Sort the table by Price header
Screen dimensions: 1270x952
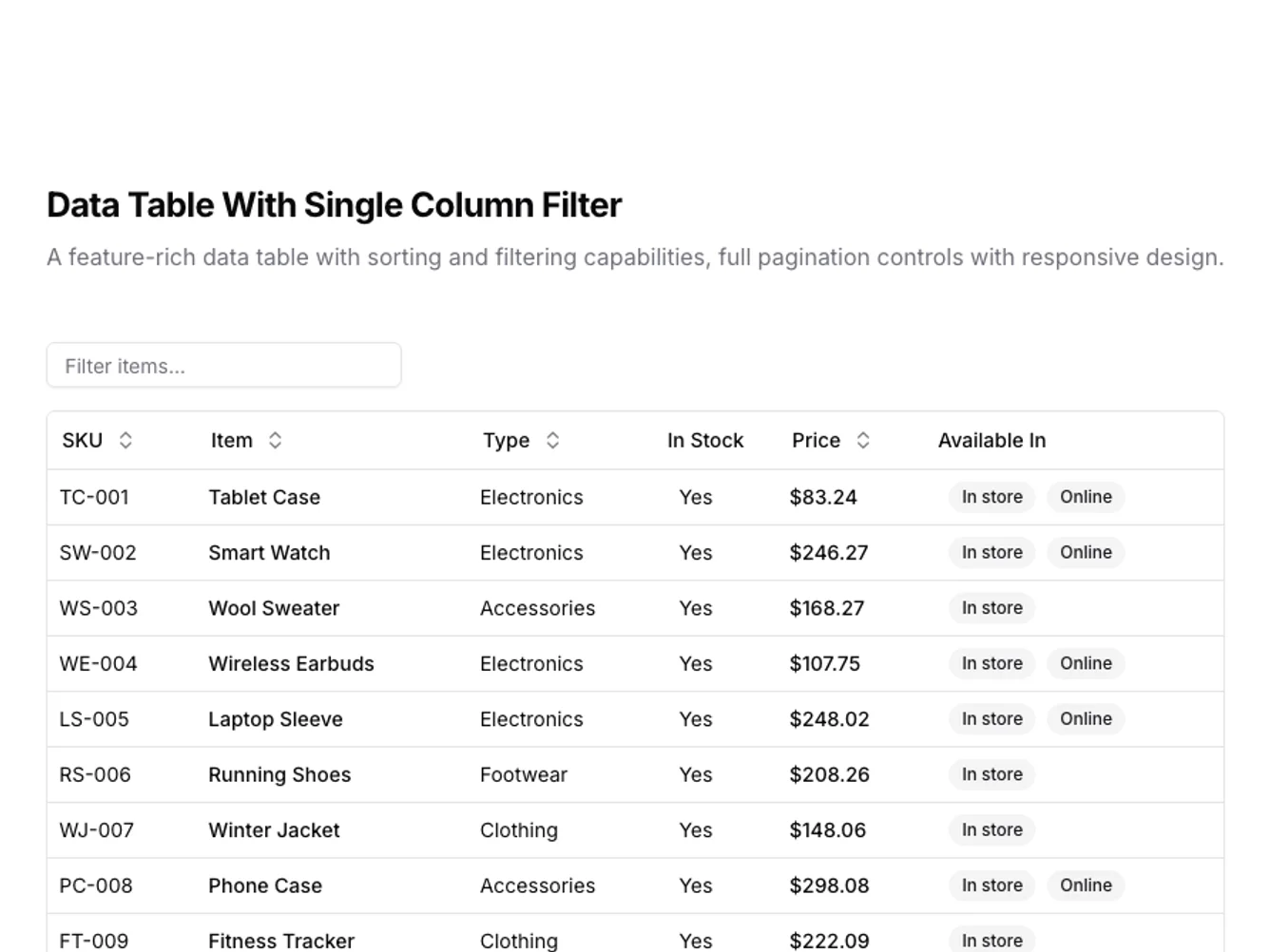click(816, 440)
